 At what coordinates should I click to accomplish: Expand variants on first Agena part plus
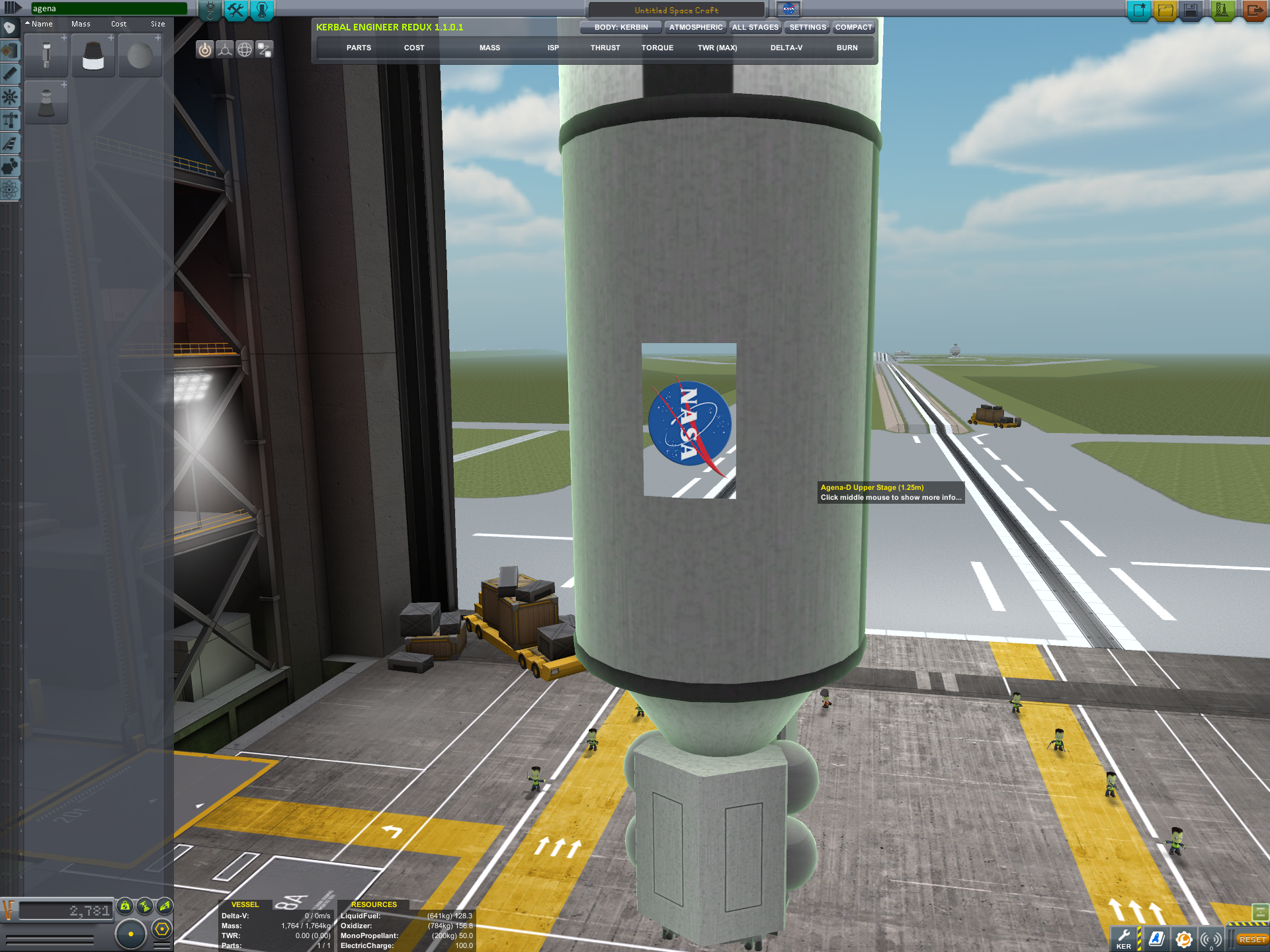coord(64,38)
